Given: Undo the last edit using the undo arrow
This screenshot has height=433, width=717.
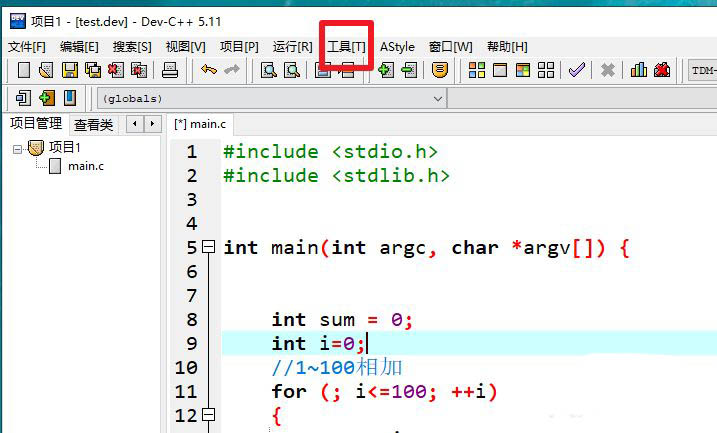Looking at the screenshot, I should [208, 70].
